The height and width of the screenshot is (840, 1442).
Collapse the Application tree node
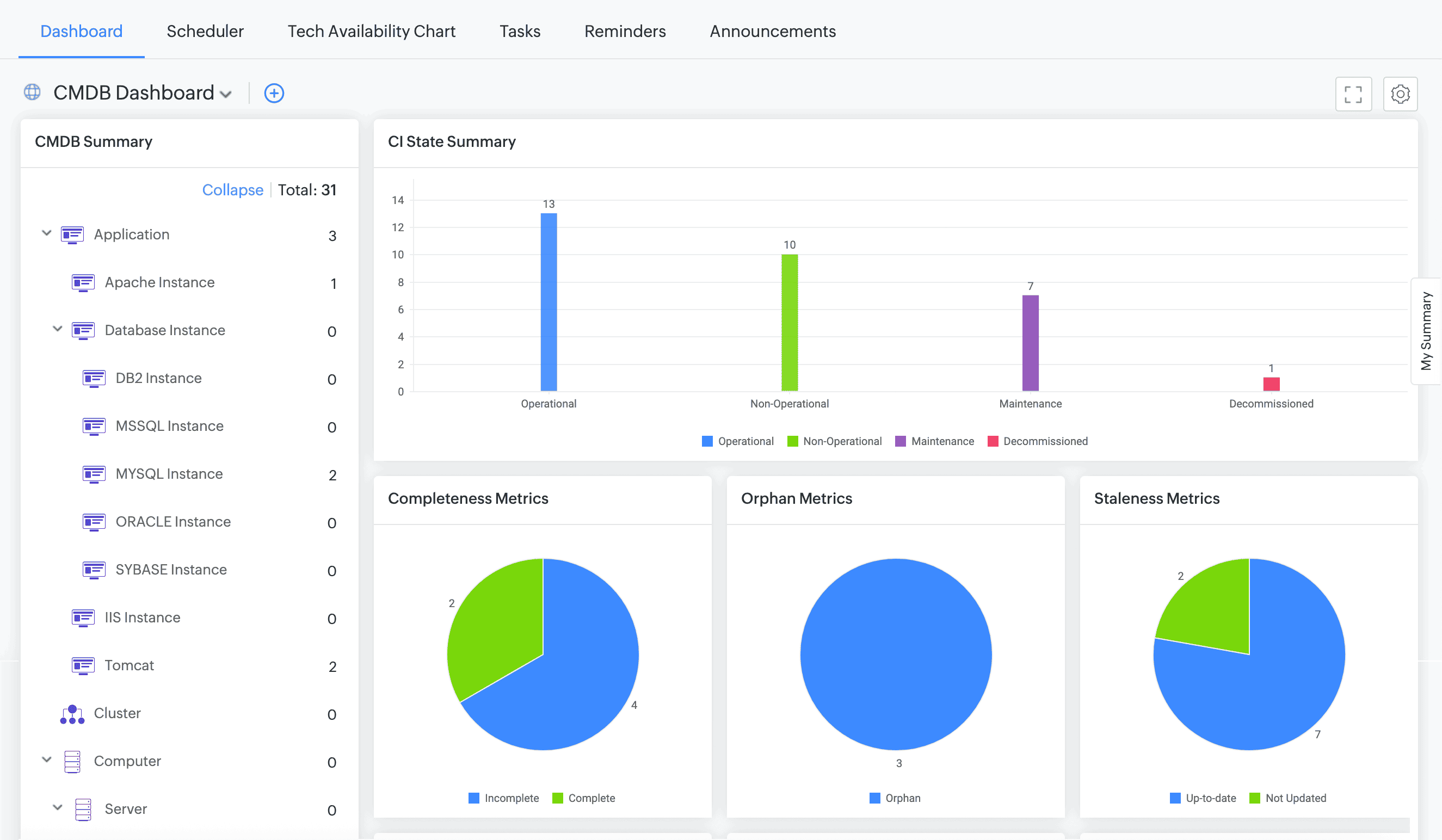coord(47,233)
